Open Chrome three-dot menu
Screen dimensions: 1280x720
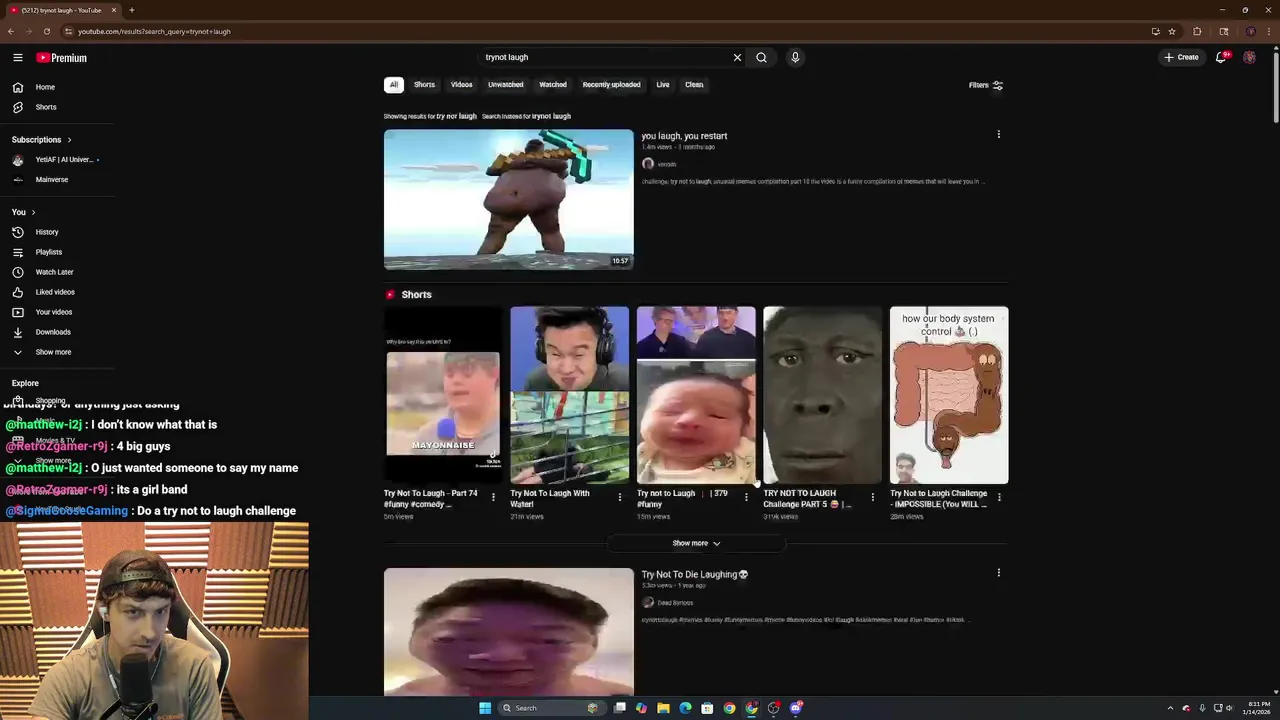pos(1267,31)
